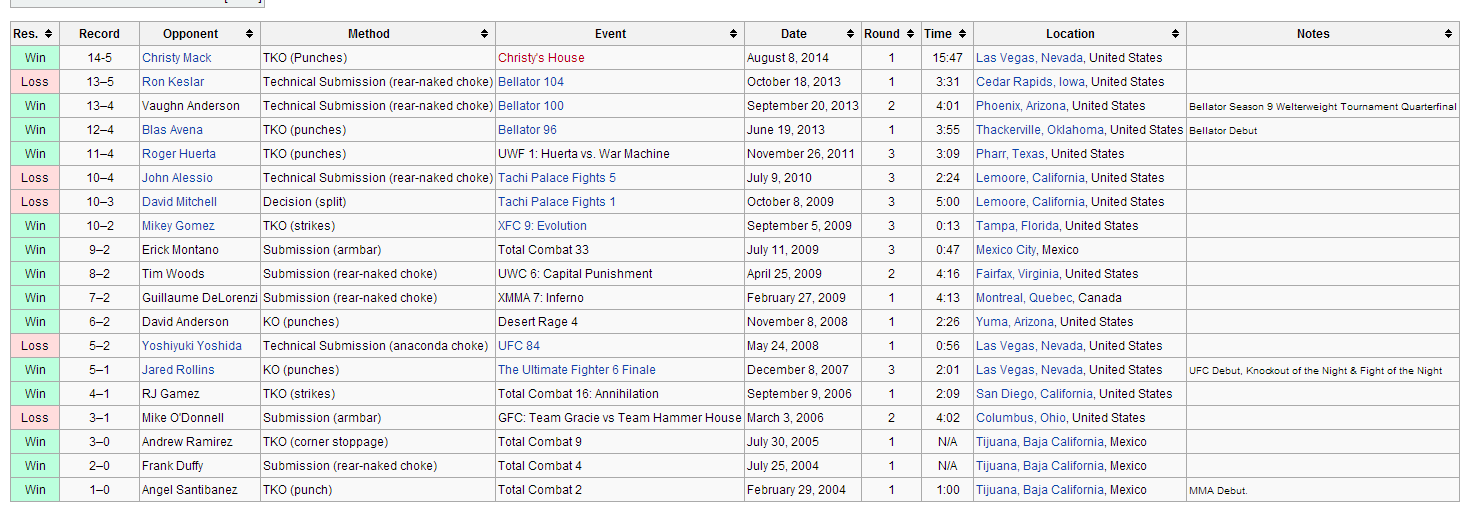Follow the Roger Huerta link
Viewport: 1480px width, 513px height.
coord(178,154)
